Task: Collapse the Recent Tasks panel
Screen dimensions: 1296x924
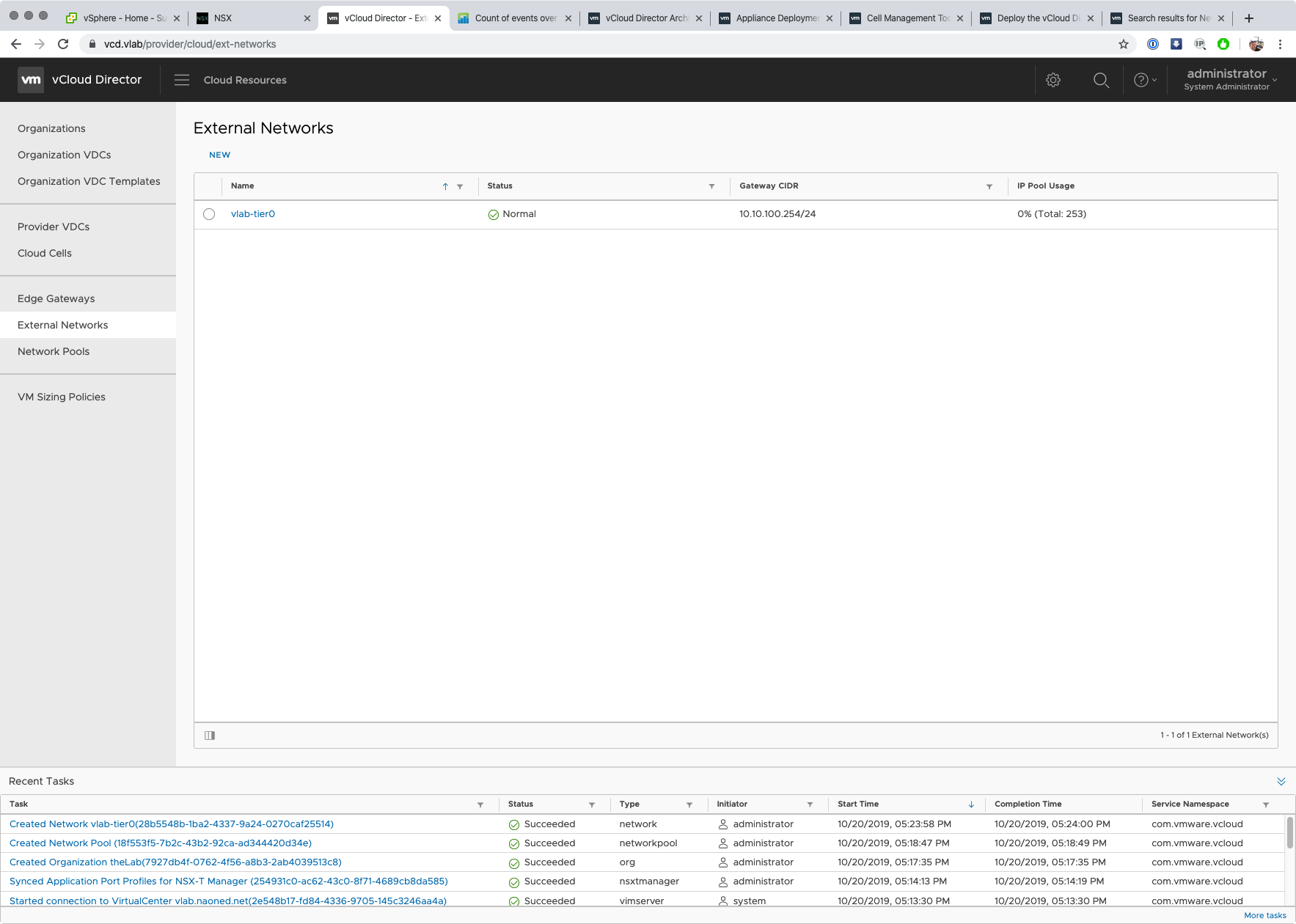Action: tap(1281, 782)
